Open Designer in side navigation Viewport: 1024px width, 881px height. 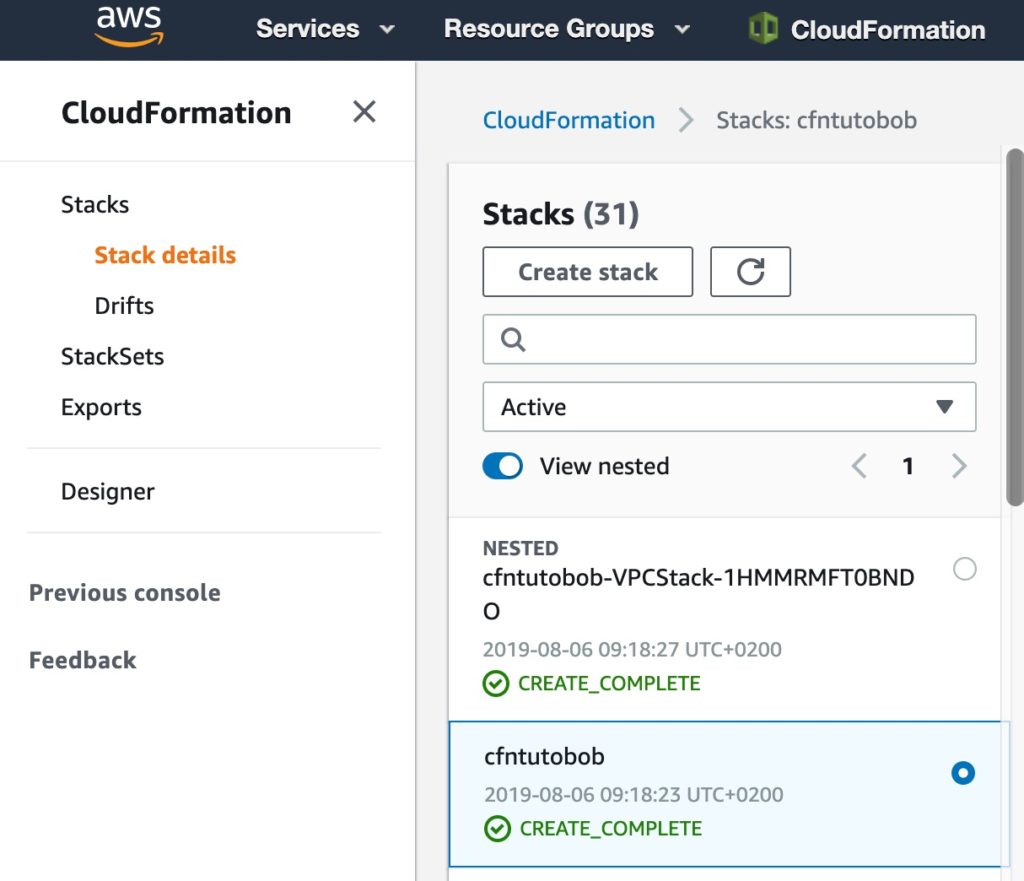click(108, 491)
